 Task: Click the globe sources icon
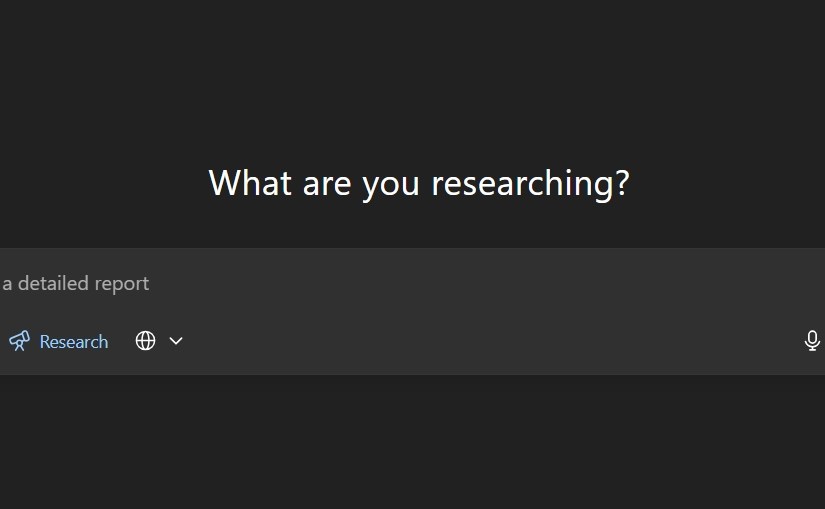point(146,341)
